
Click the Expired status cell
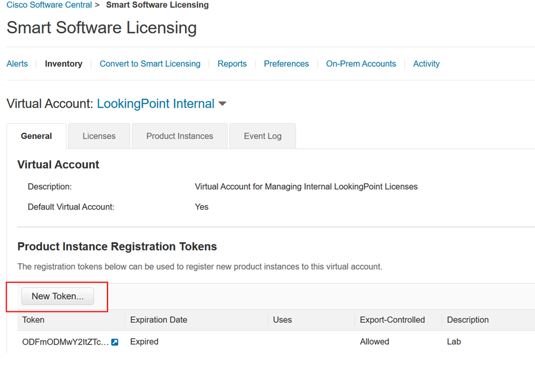144,342
